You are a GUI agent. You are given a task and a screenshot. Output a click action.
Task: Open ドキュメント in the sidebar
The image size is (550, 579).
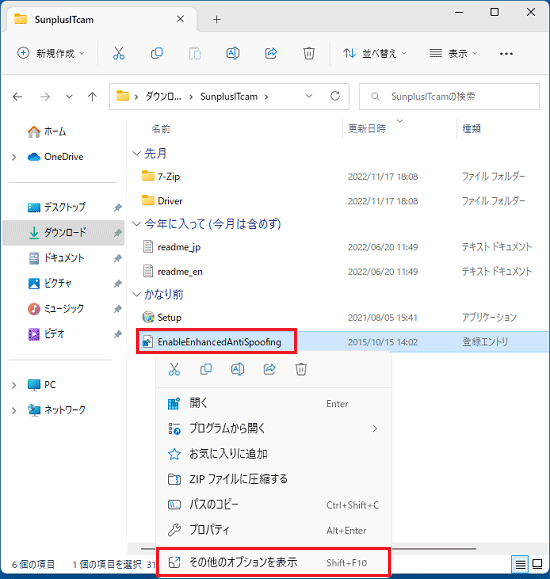coord(57,258)
